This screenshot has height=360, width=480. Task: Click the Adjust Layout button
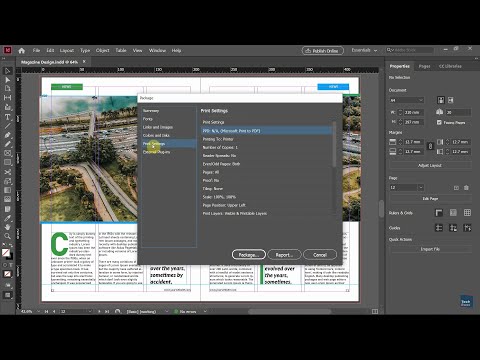coord(430,165)
